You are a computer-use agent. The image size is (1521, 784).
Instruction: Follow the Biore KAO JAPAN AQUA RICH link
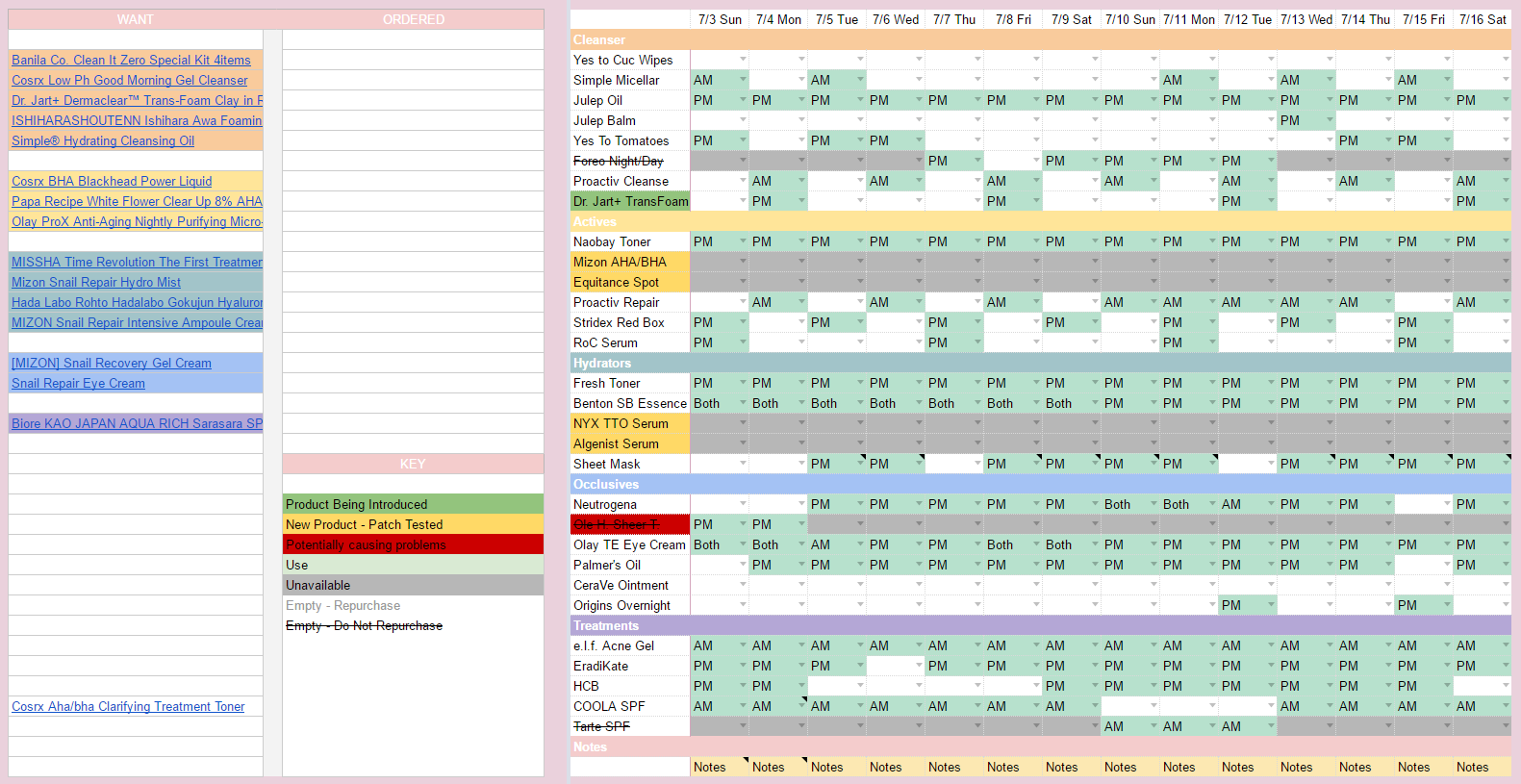coord(137,423)
